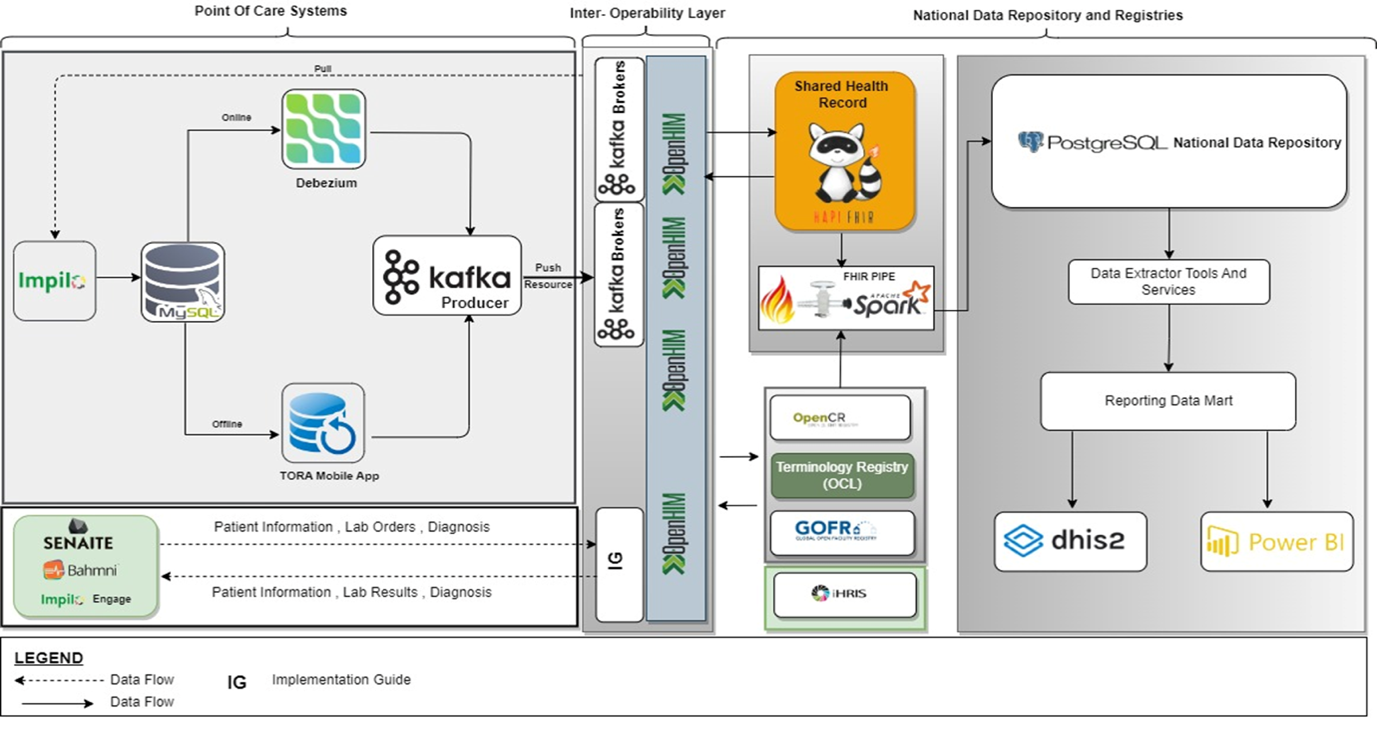Viewport: 1381px width, 736px height.
Task: Select the 'Debezium' caption text
Action: (x=326, y=184)
